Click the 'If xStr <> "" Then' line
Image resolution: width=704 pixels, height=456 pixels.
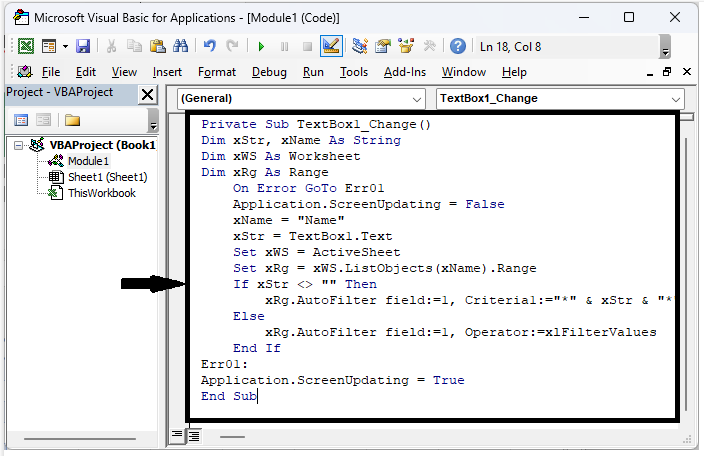coord(304,284)
